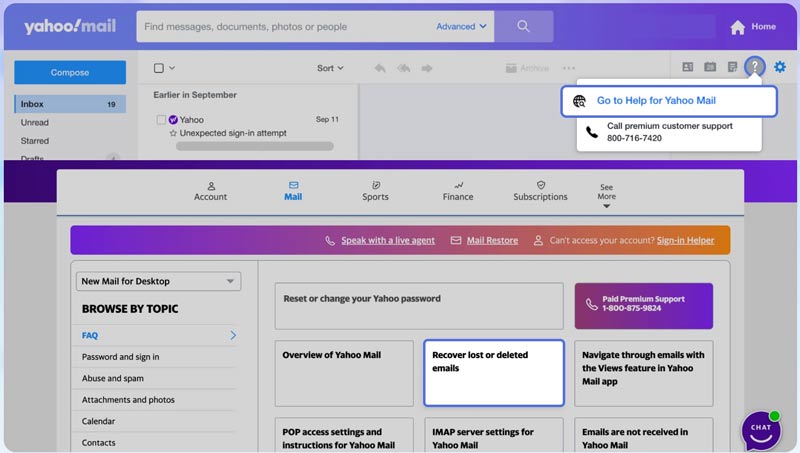Select Go to Help for Yahoo Mail

pos(655,101)
